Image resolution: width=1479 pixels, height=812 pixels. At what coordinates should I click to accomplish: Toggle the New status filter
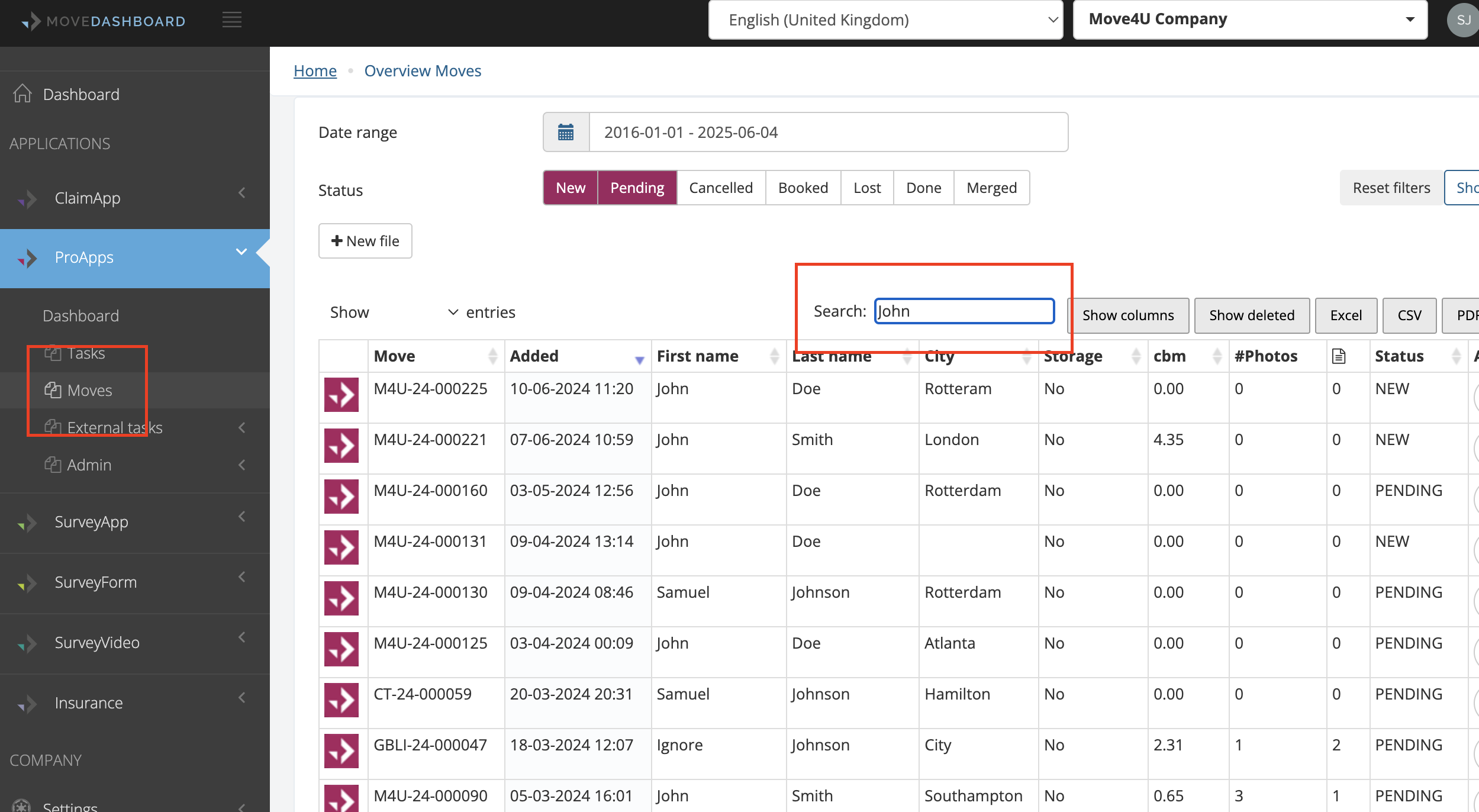571,188
